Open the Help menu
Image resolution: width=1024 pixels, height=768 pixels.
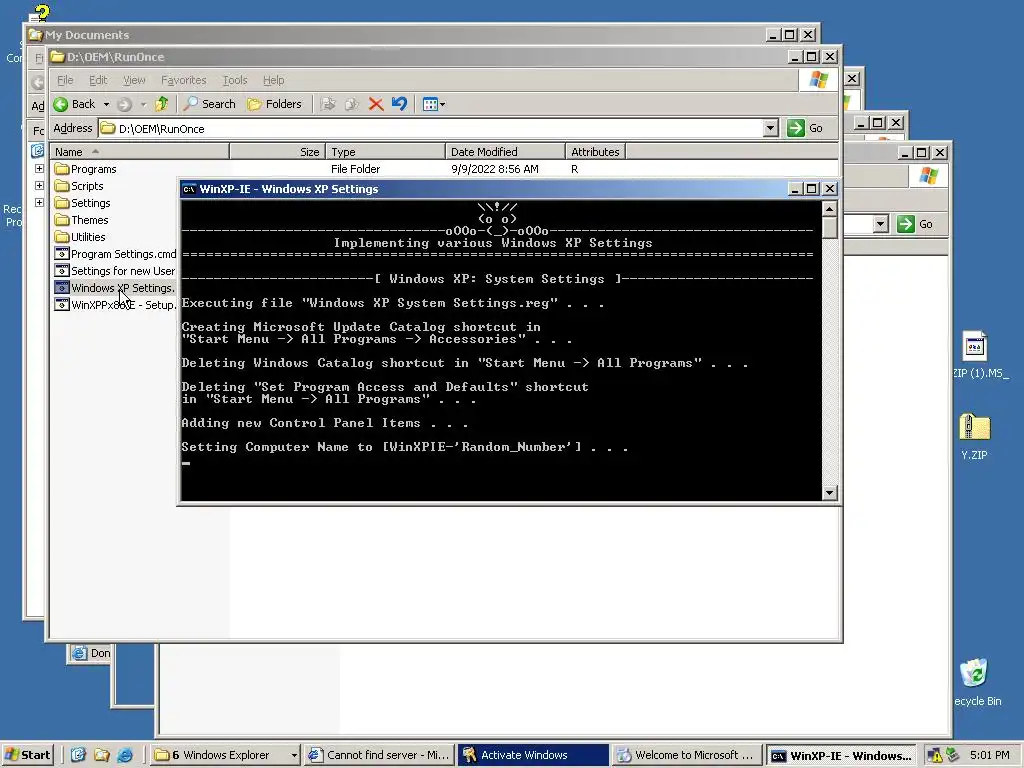click(x=274, y=80)
